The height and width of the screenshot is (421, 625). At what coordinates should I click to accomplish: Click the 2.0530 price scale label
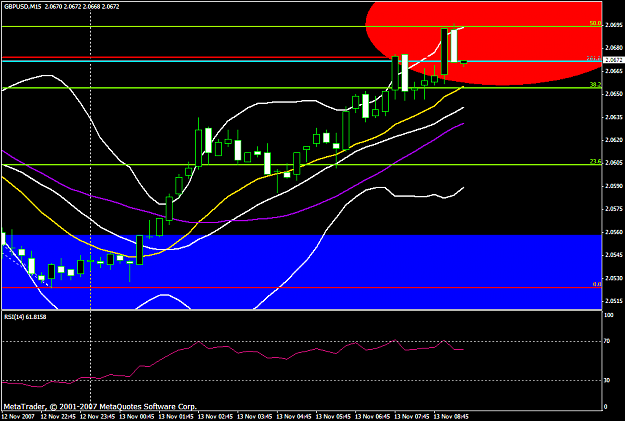pos(613,278)
